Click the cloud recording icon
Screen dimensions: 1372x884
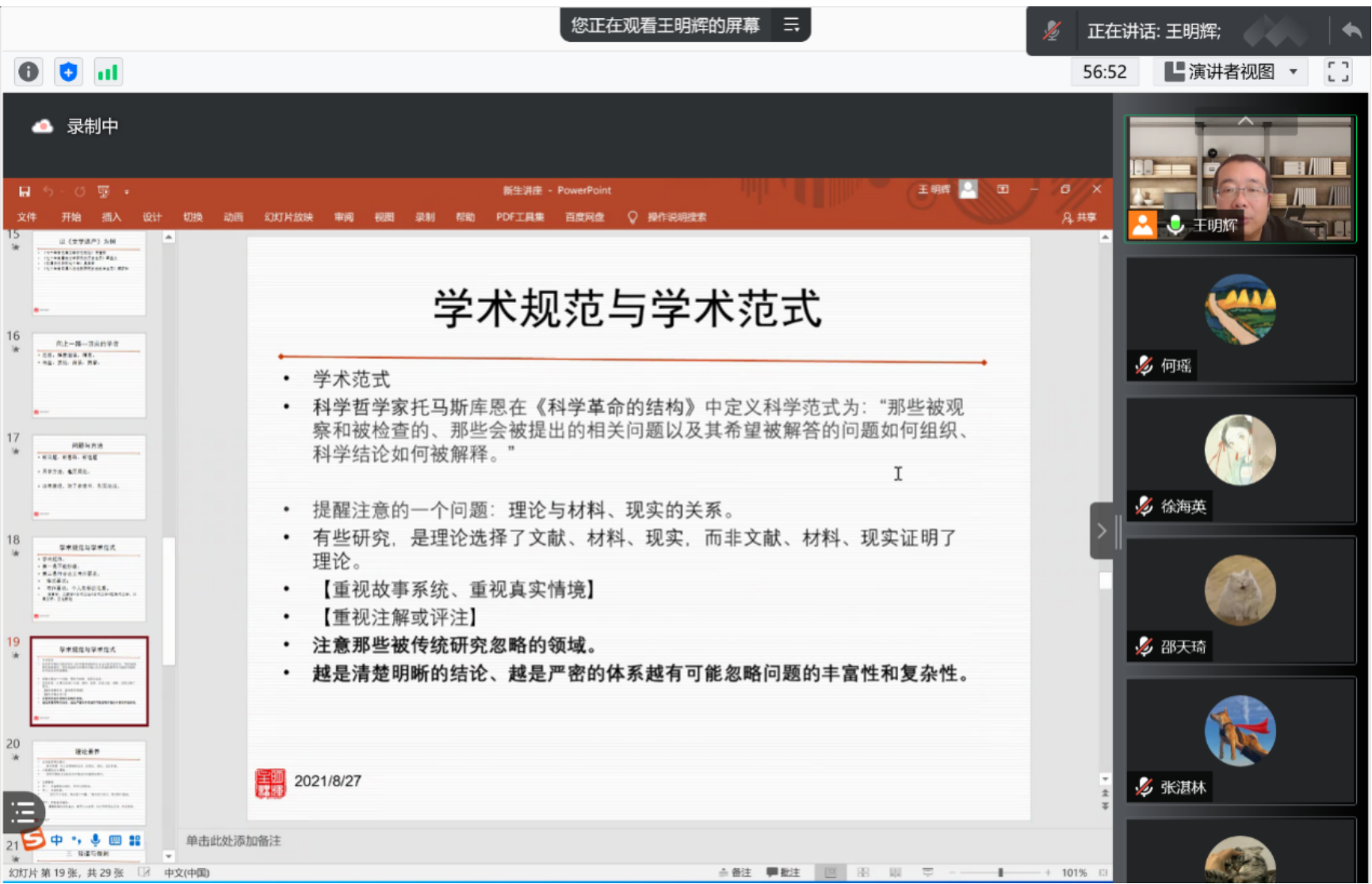point(42,127)
